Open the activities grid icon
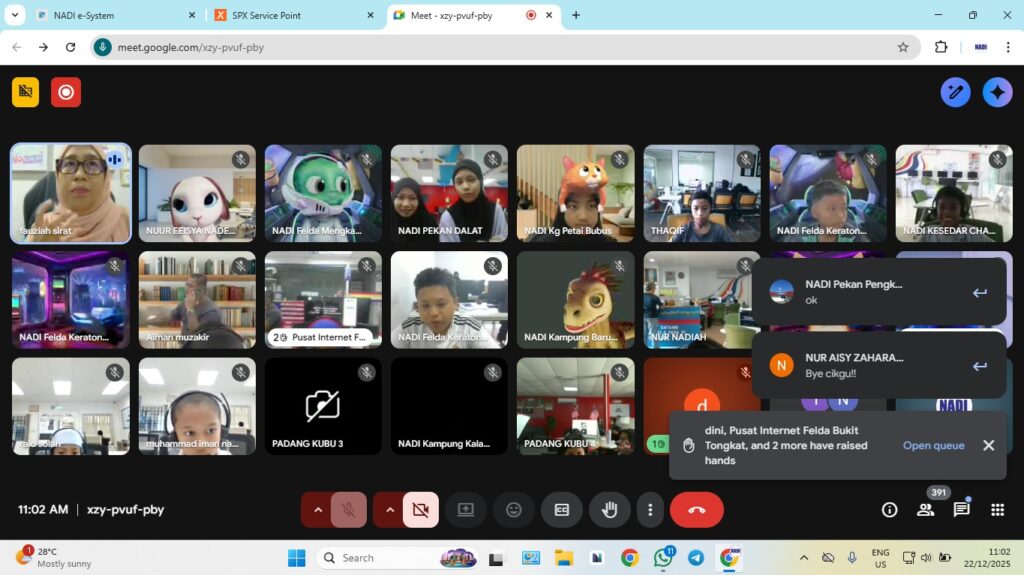The height and width of the screenshot is (575, 1024). pyautogui.click(x=997, y=510)
